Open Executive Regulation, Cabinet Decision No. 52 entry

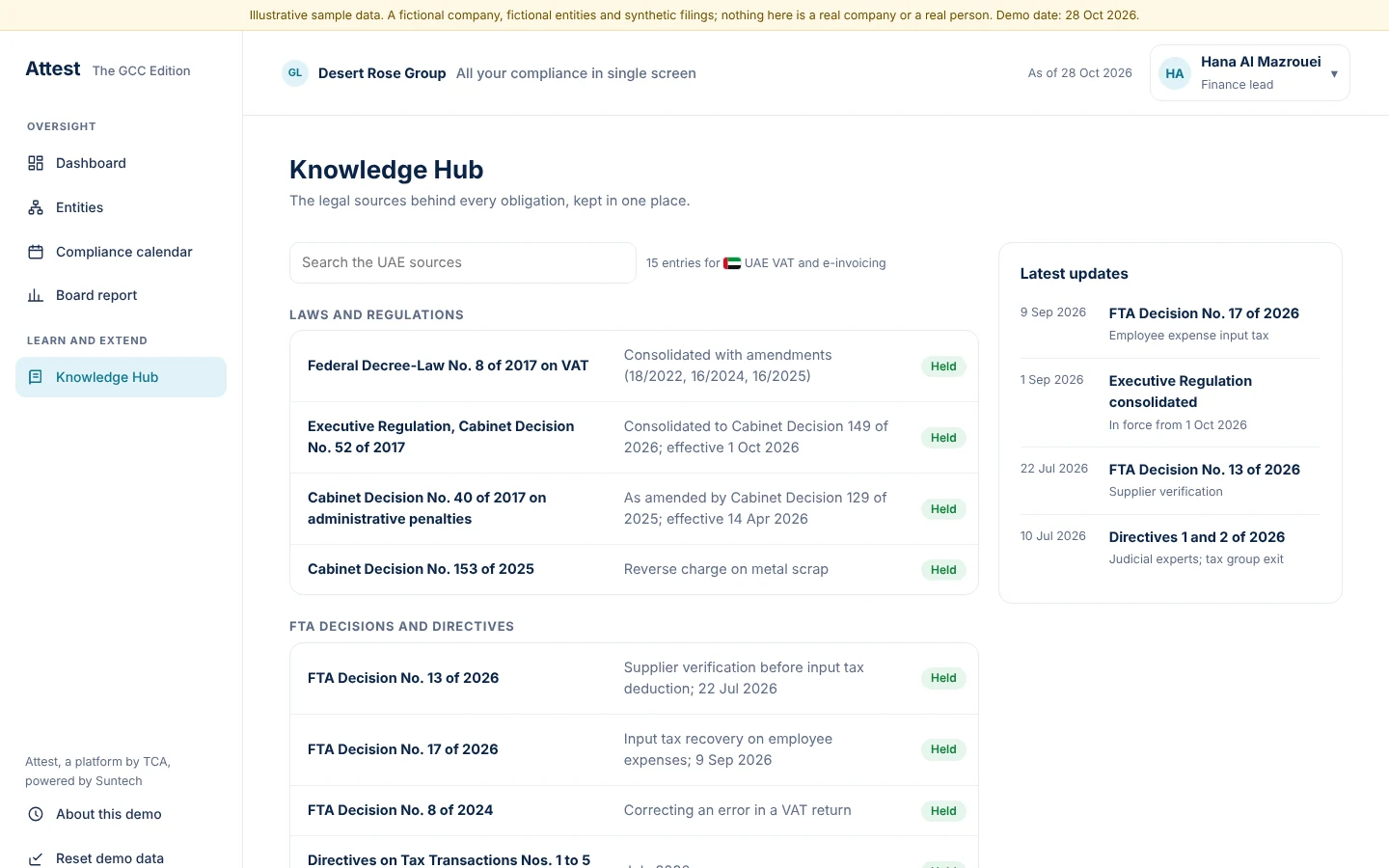634,437
